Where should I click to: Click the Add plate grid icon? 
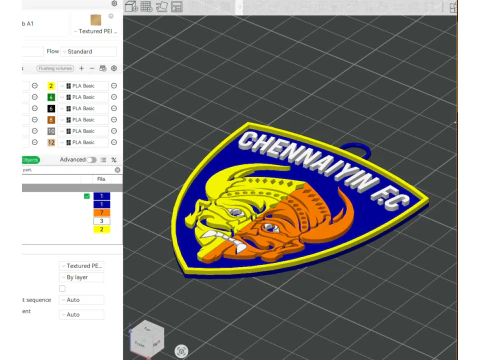pos(146,7)
